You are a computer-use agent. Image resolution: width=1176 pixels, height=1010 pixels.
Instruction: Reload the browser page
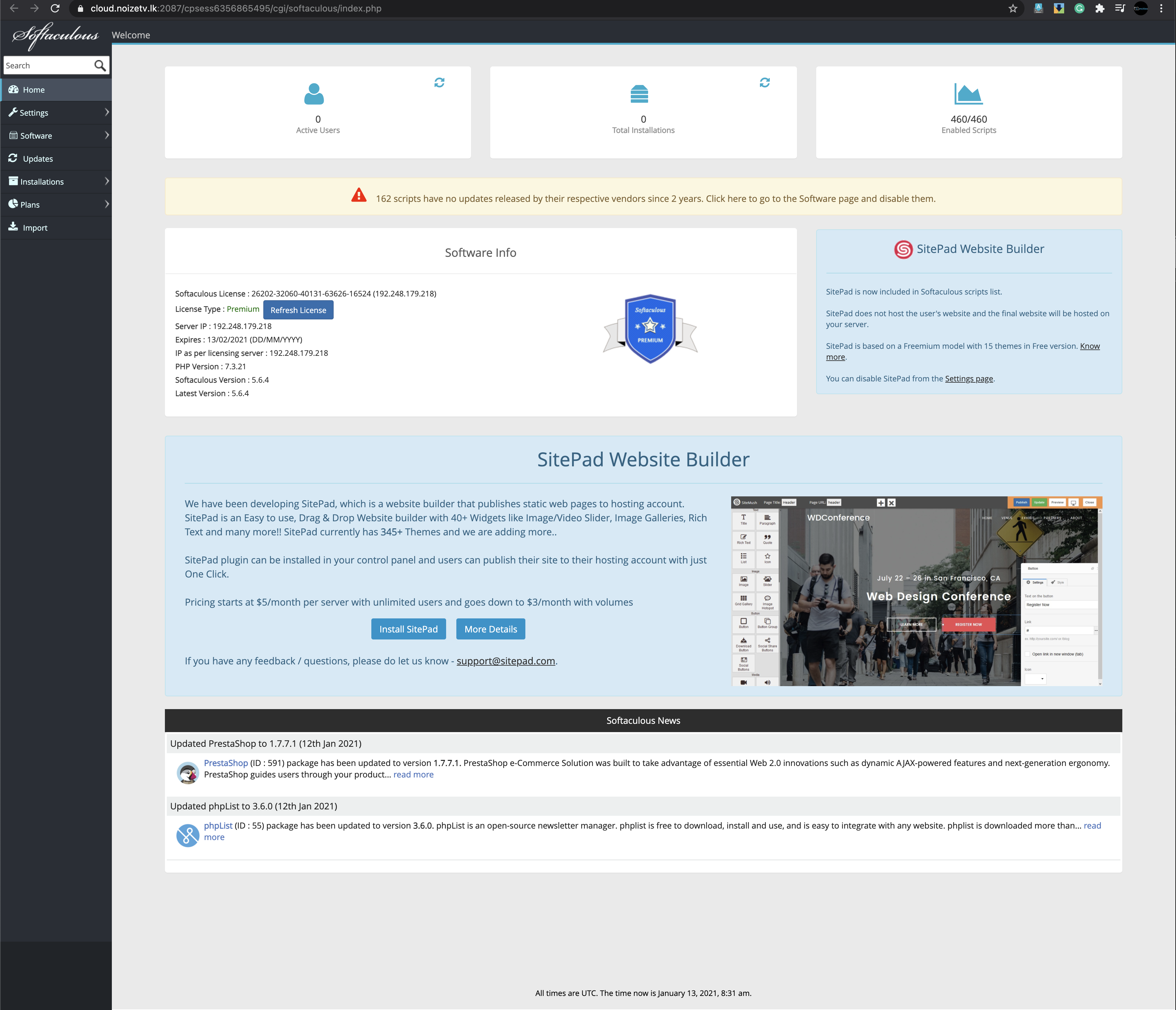click(55, 9)
